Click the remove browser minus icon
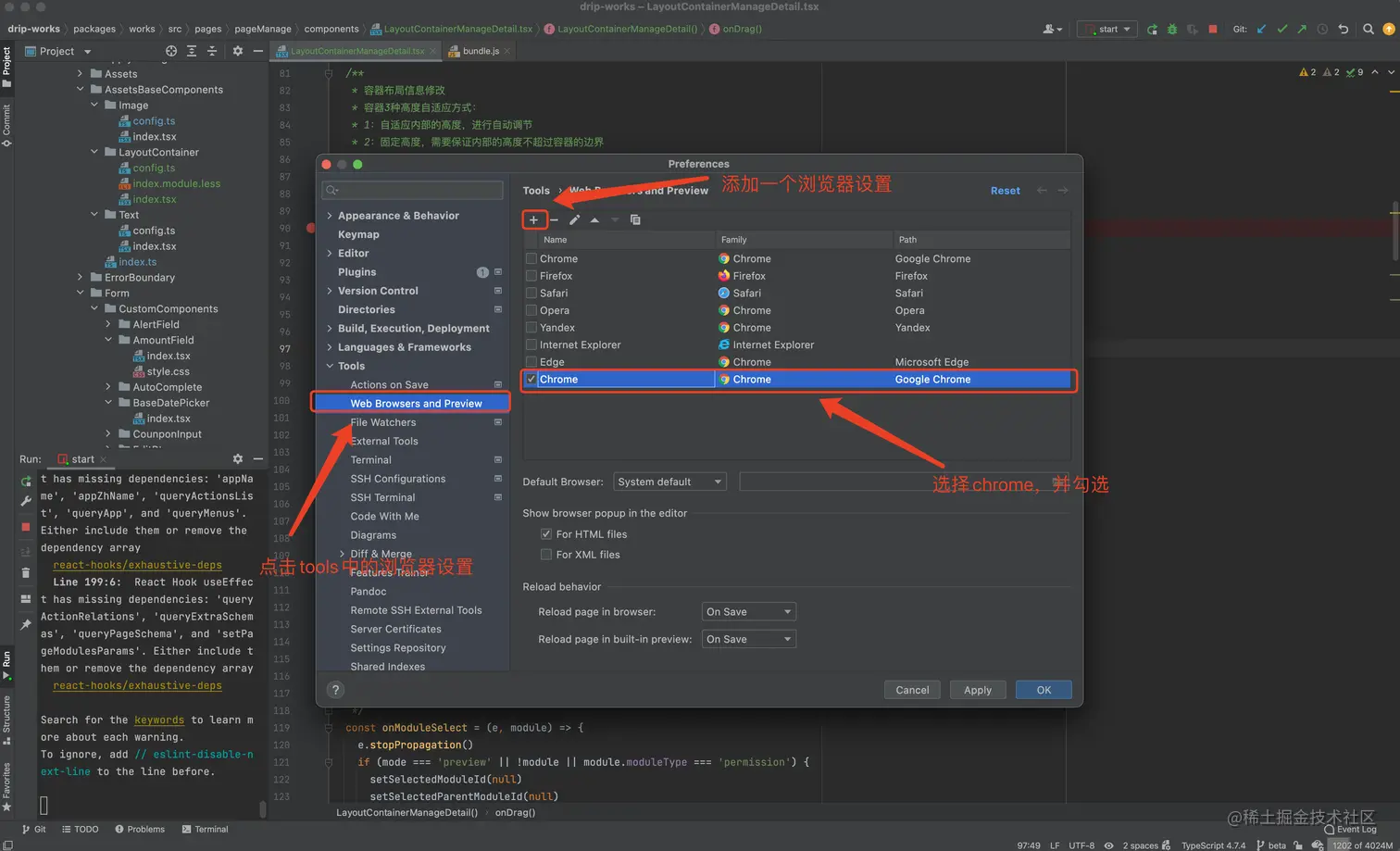 click(554, 219)
